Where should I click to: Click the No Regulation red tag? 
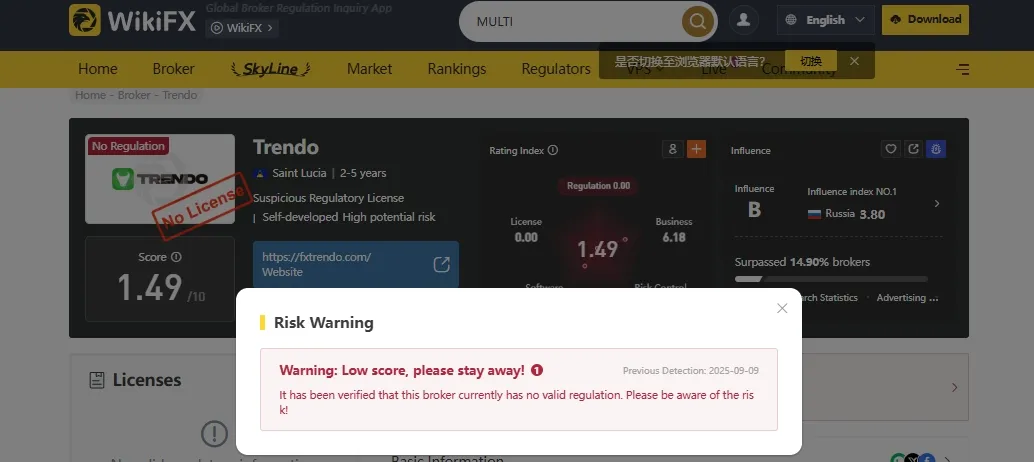coord(128,146)
